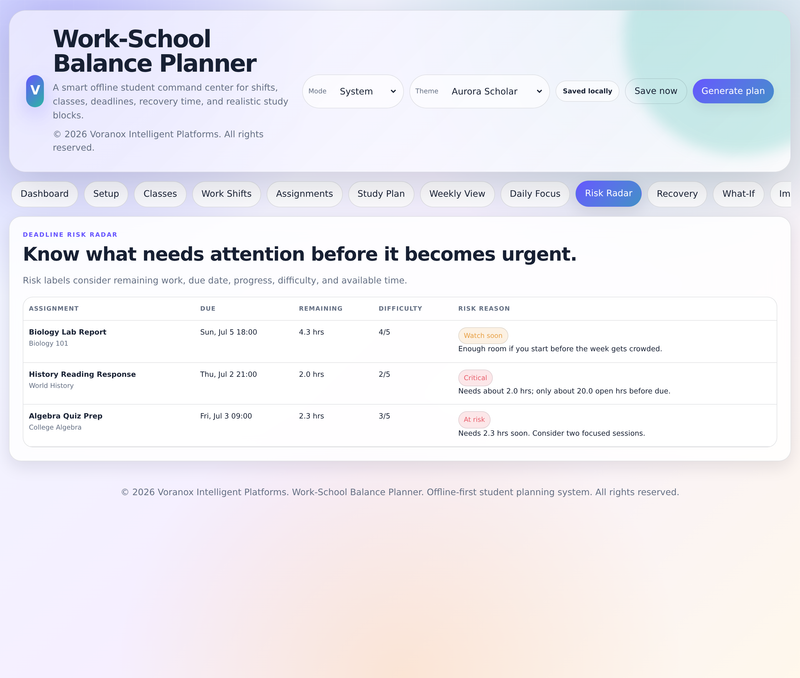800x678 pixels.
Task: Click the 2.0 hrs remaining value
Action: [x=311, y=374]
